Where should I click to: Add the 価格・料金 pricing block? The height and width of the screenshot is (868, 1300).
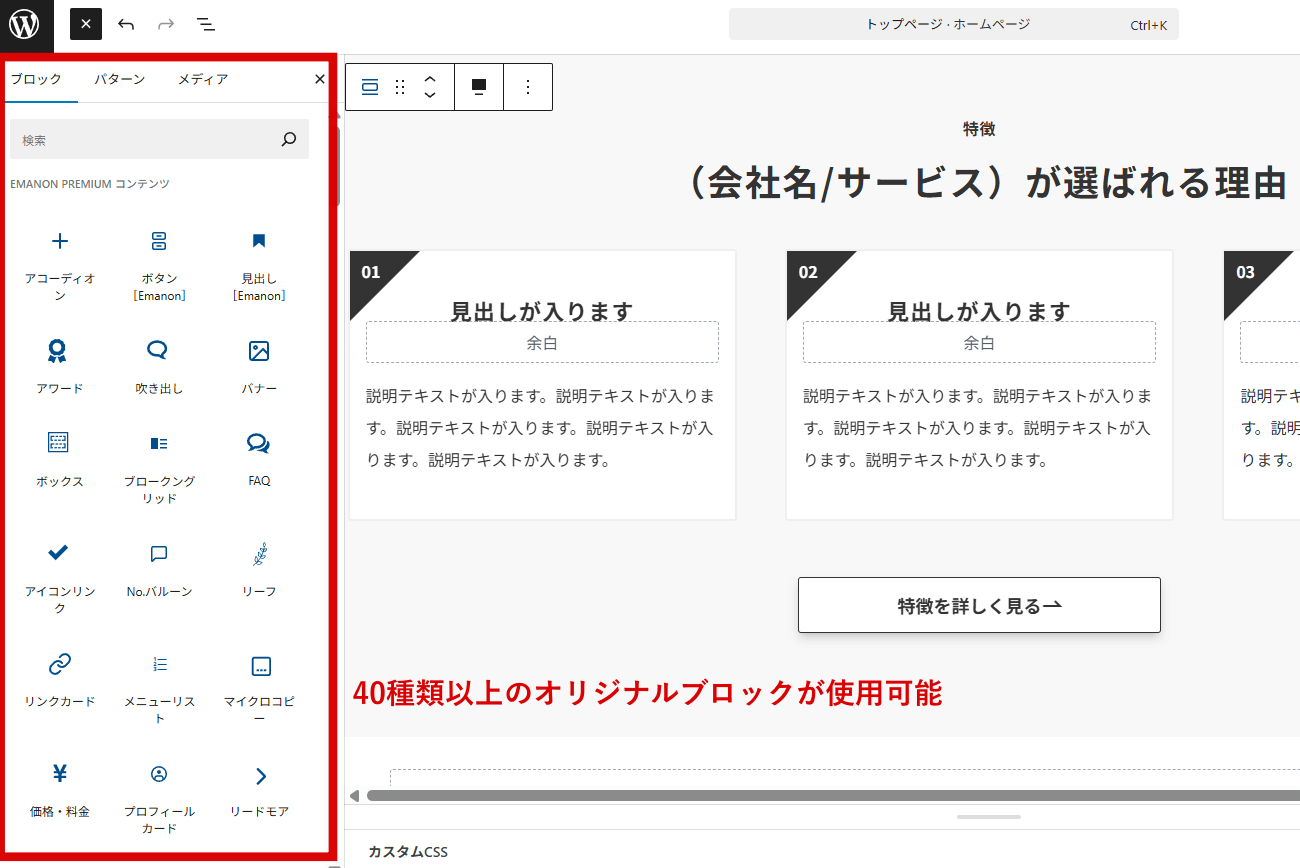pos(60,788)
